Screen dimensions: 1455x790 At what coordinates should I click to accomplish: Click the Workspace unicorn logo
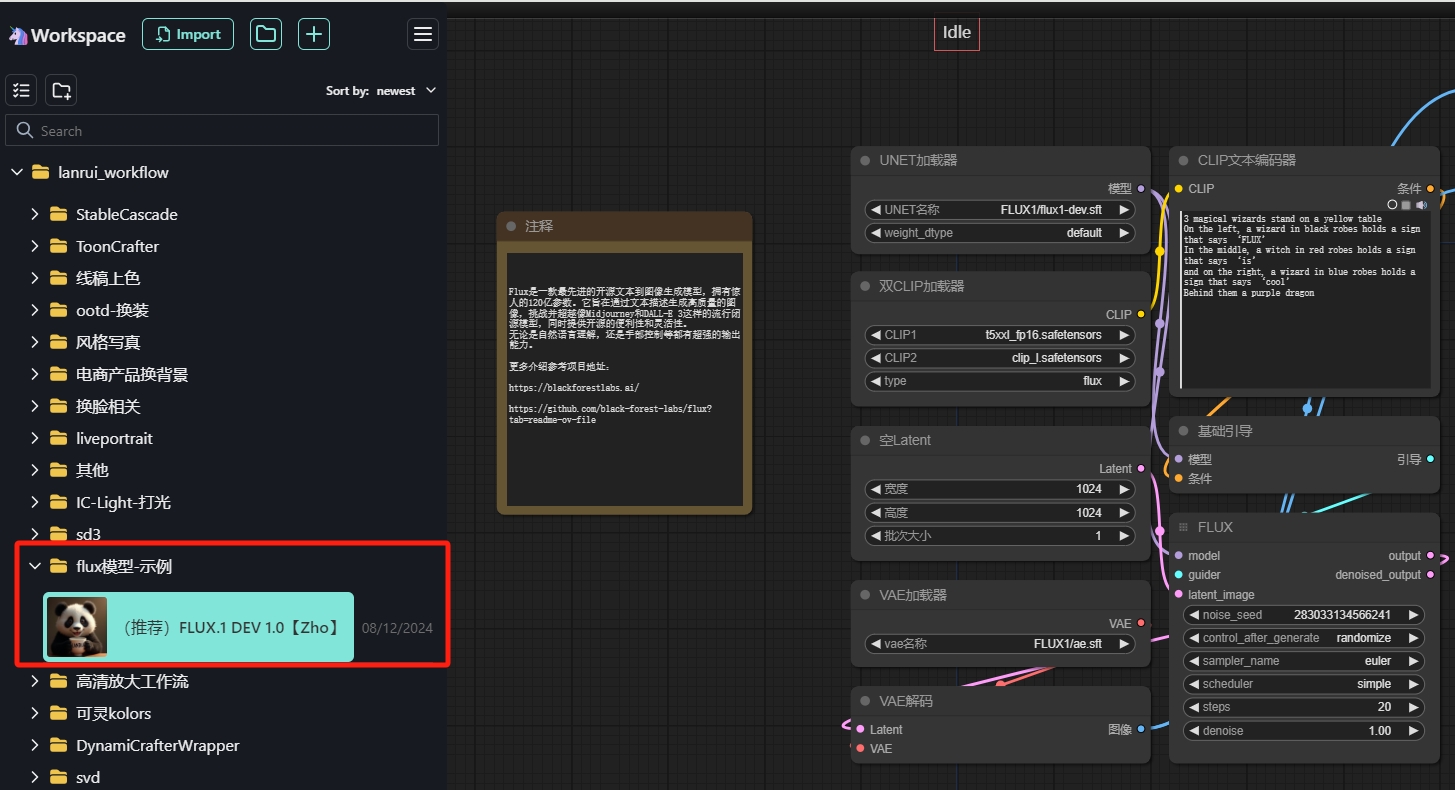pyautogui.click(x=18, y=35)
